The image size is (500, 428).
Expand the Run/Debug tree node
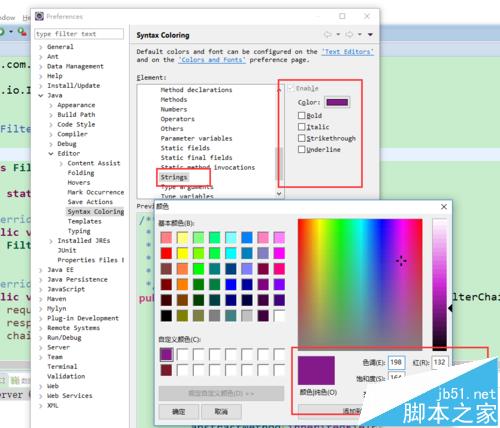pyautogui.click(x=41, y=338)
